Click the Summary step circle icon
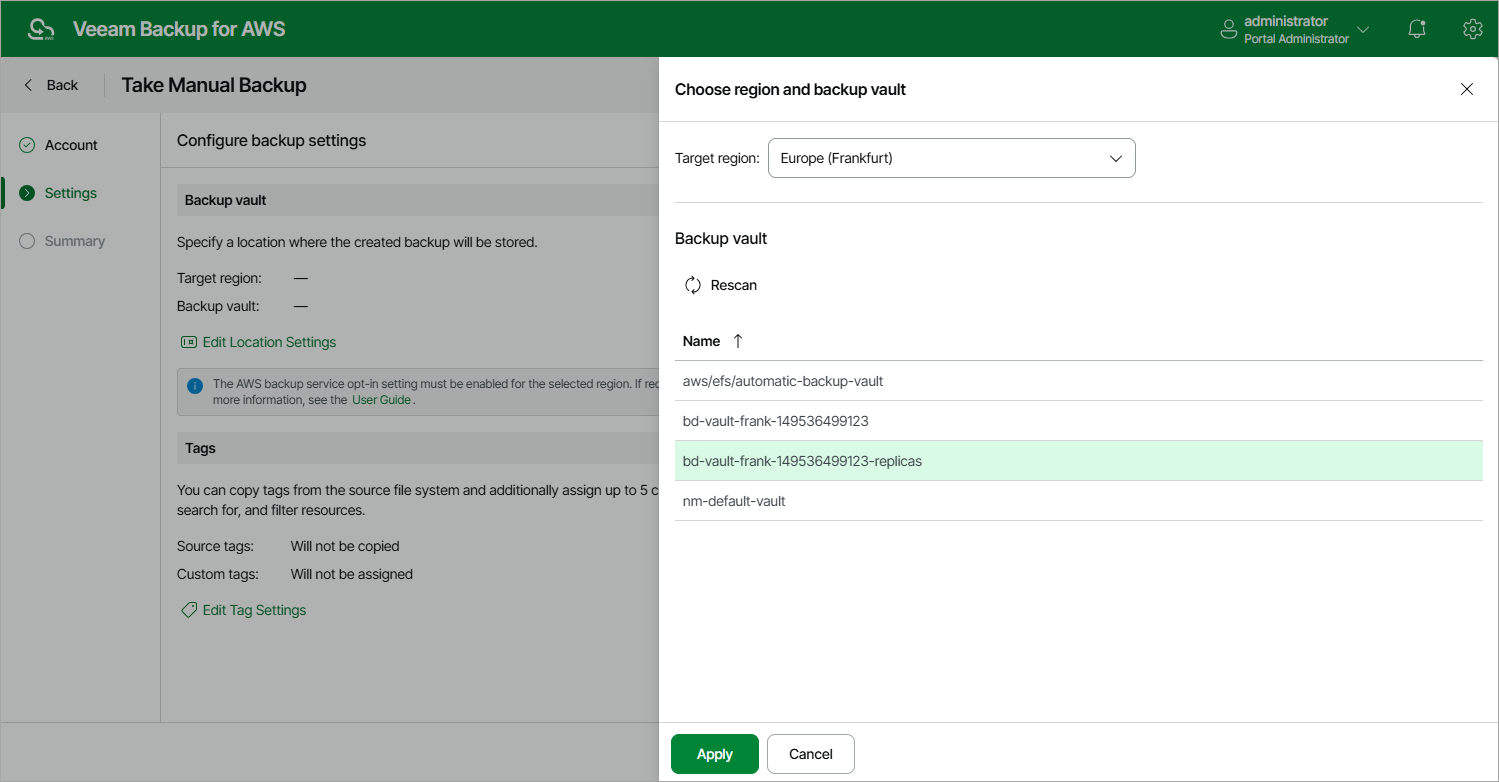This screenshot has width=1499, height=782. (x=27, y=241)
